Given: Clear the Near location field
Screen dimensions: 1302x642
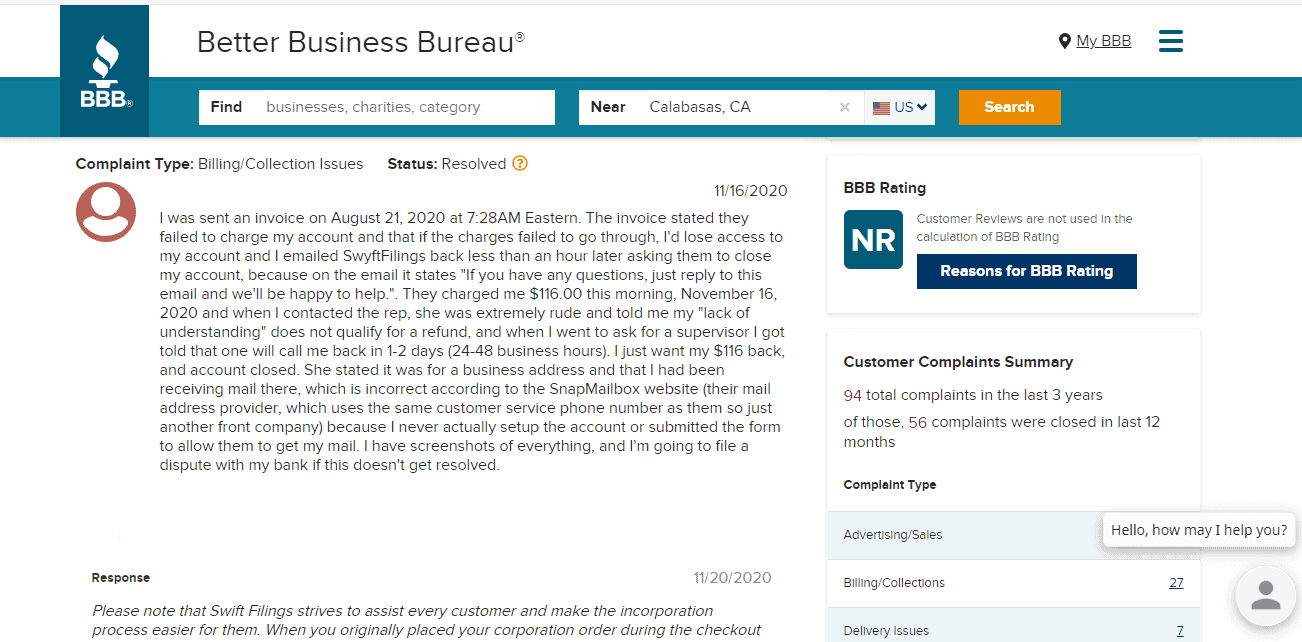Looking at the screenshot, I should tap(845, 107).
